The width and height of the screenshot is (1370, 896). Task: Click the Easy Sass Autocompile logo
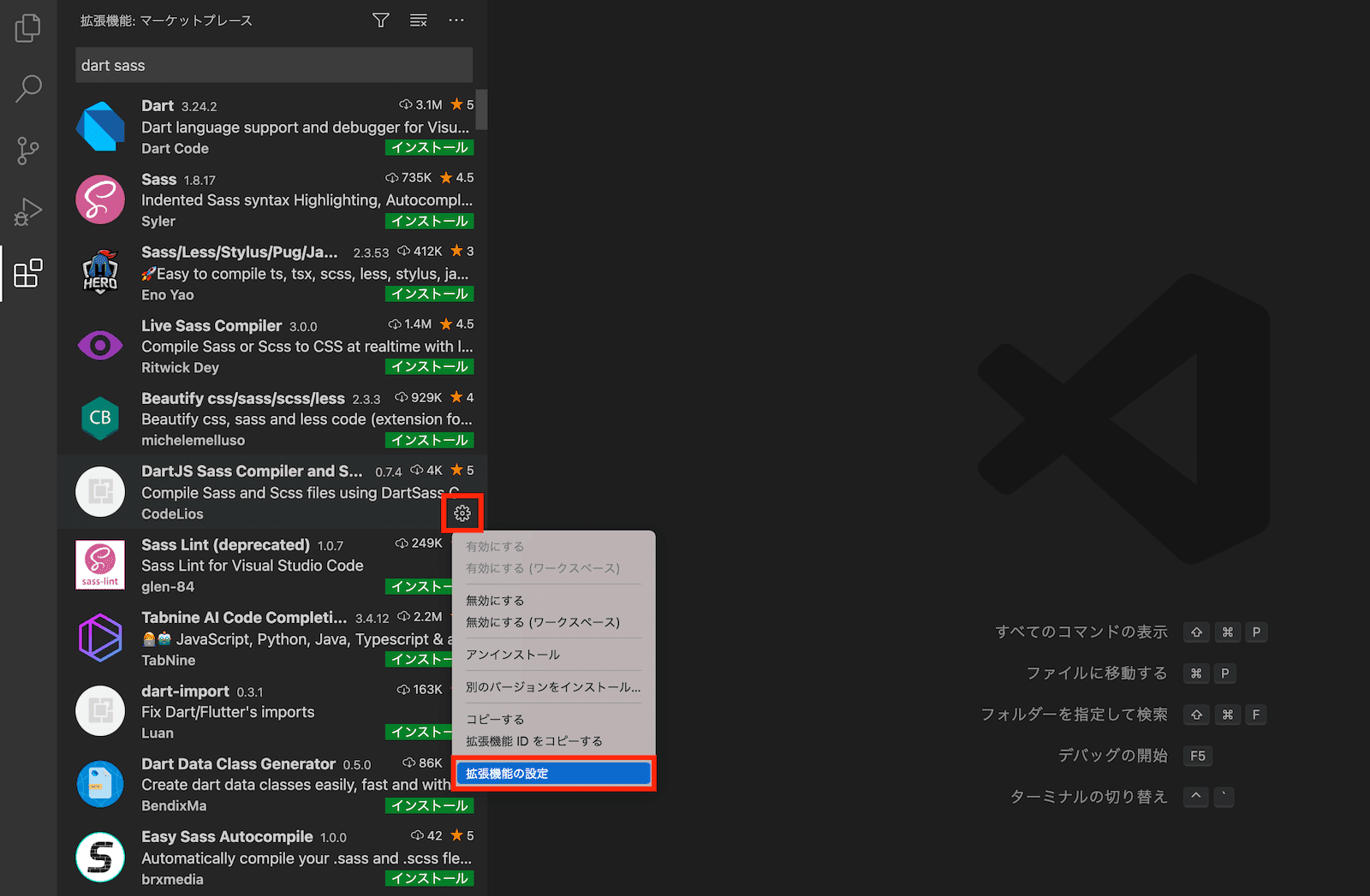(x=100, y=857)
